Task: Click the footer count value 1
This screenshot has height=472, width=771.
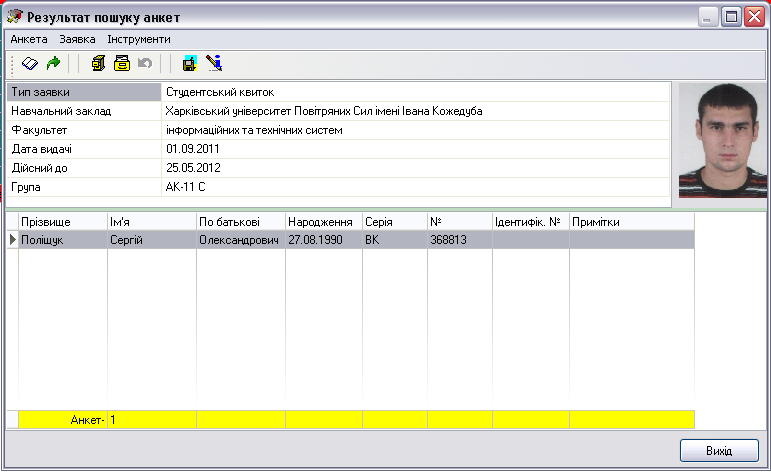Action: point(152,420)
